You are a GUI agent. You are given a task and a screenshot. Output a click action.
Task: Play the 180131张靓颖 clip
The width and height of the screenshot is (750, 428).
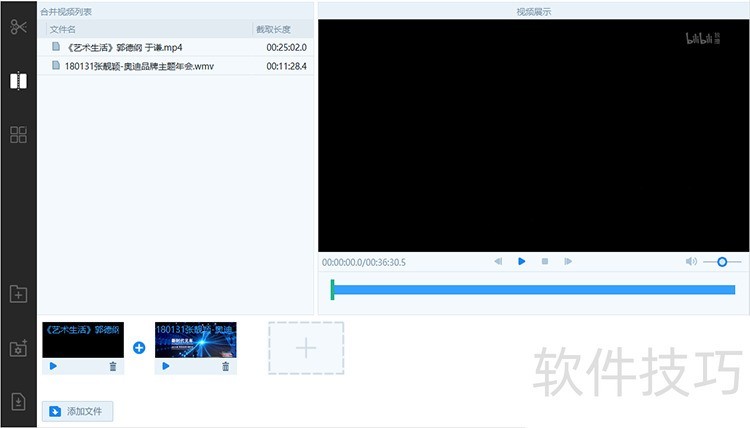165,366
